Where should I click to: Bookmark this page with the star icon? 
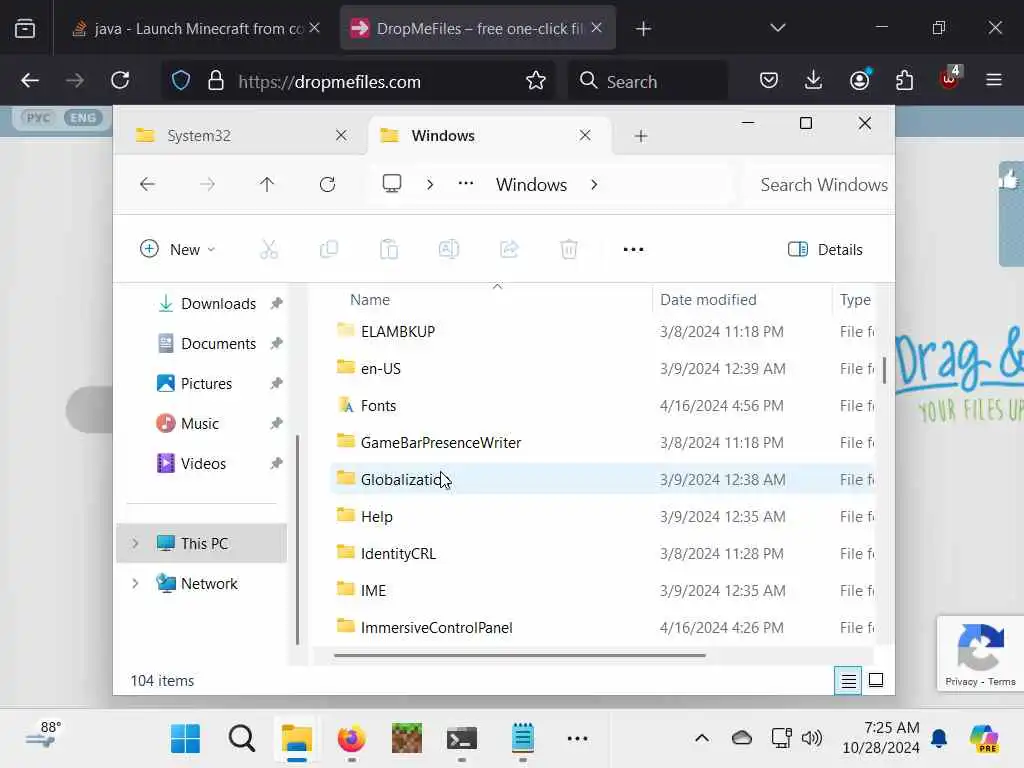click(536, 80)
